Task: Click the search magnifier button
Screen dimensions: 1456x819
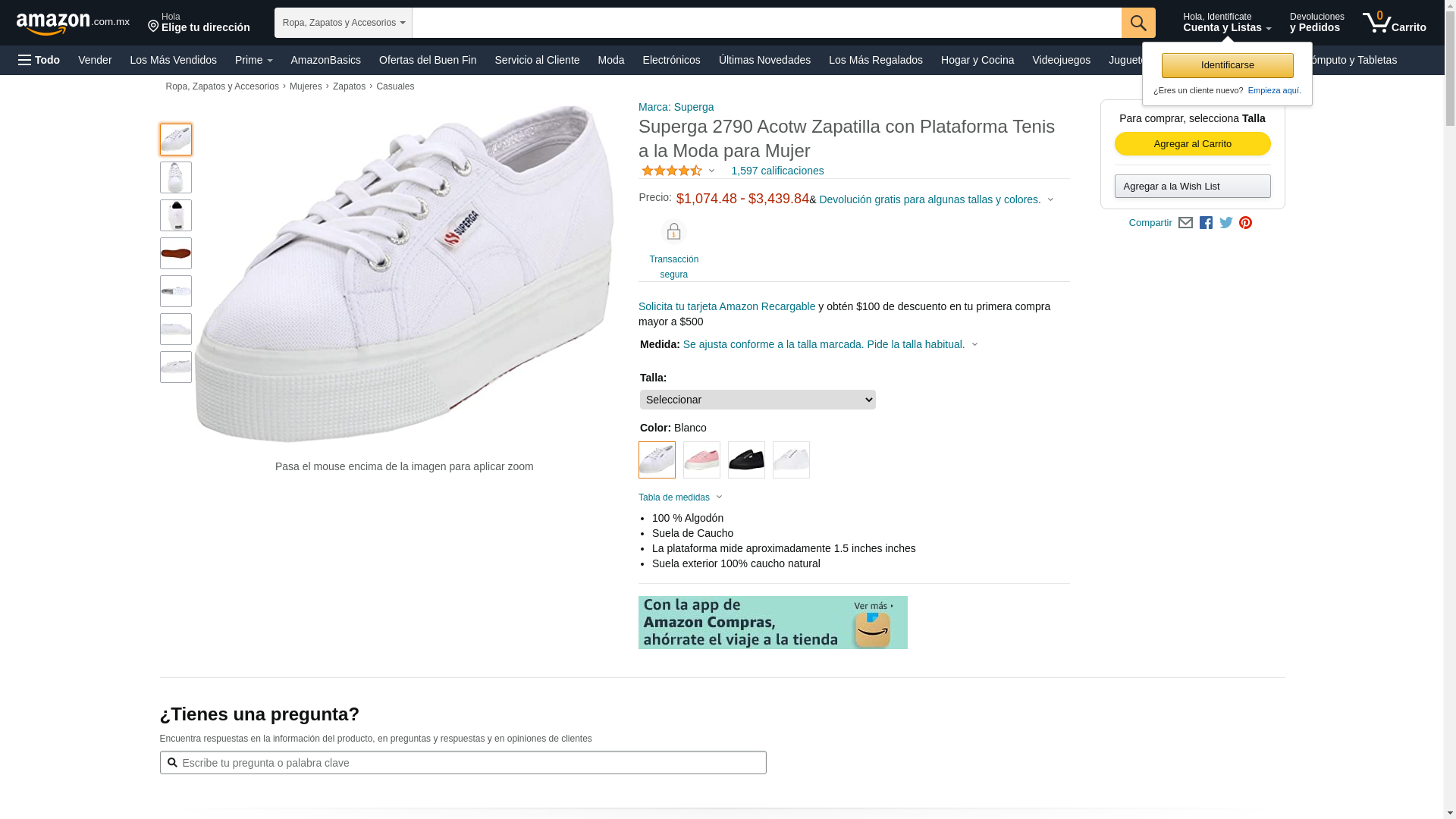Action: pos(1138,23)
